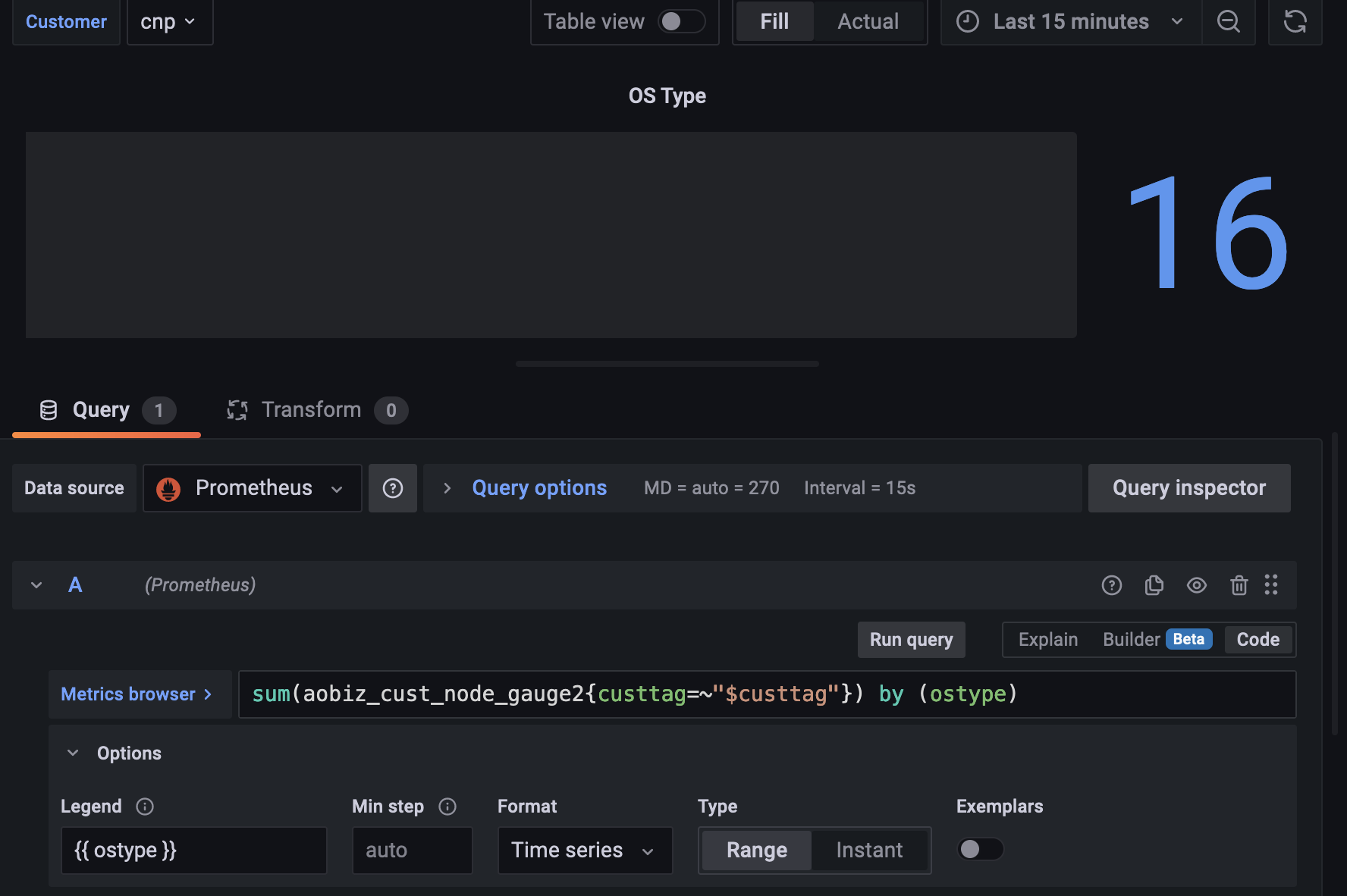Click into the PromQL query expression field
The image size is (1347, 896).
point(767,694)
